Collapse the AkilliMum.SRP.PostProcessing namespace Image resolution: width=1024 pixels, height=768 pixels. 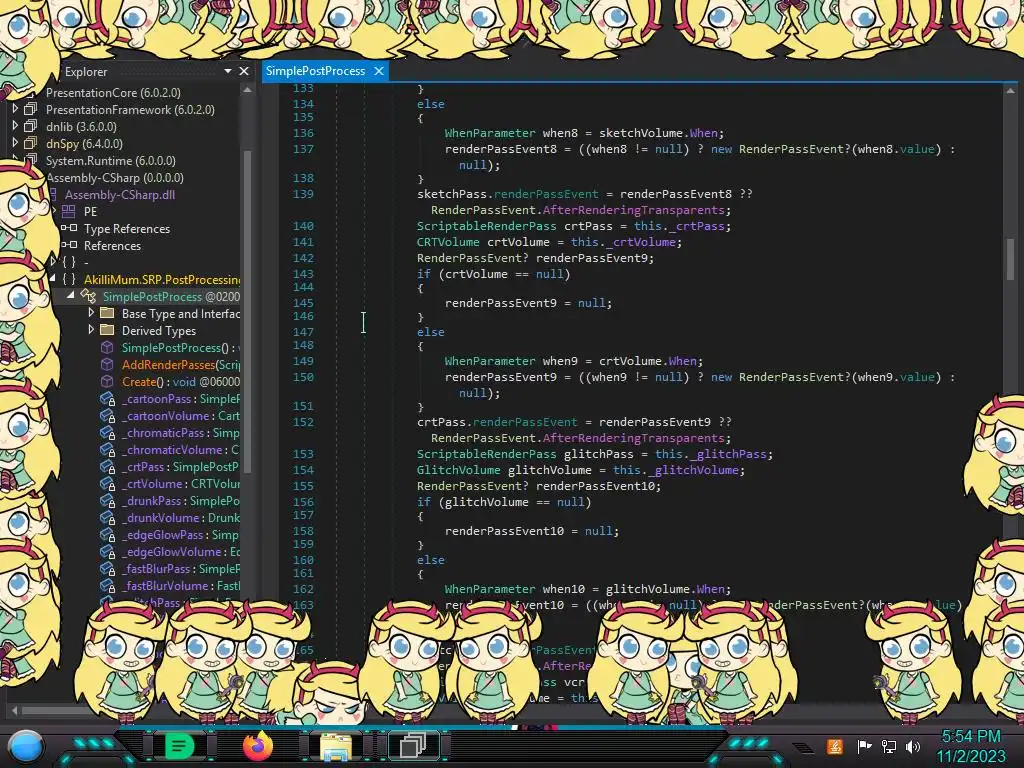[52, 279]
